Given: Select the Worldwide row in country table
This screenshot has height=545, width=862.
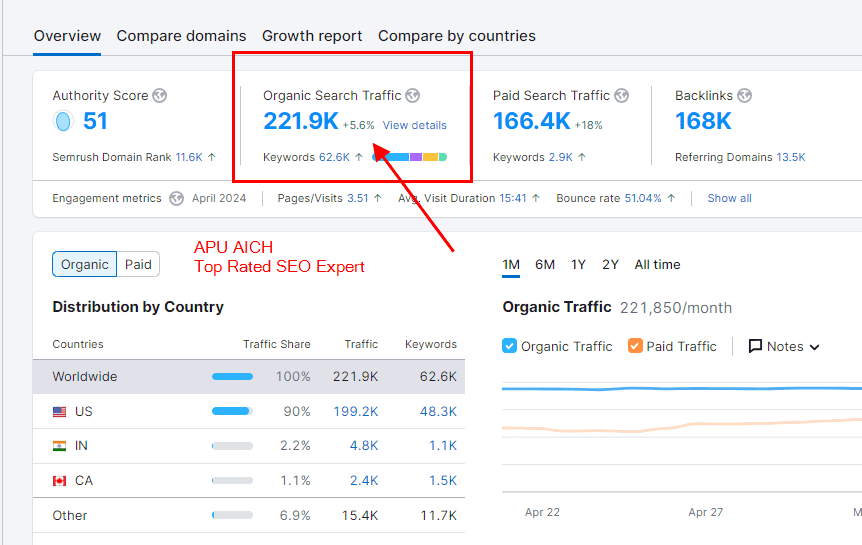Looking at the screenshot, I should 85,377.
